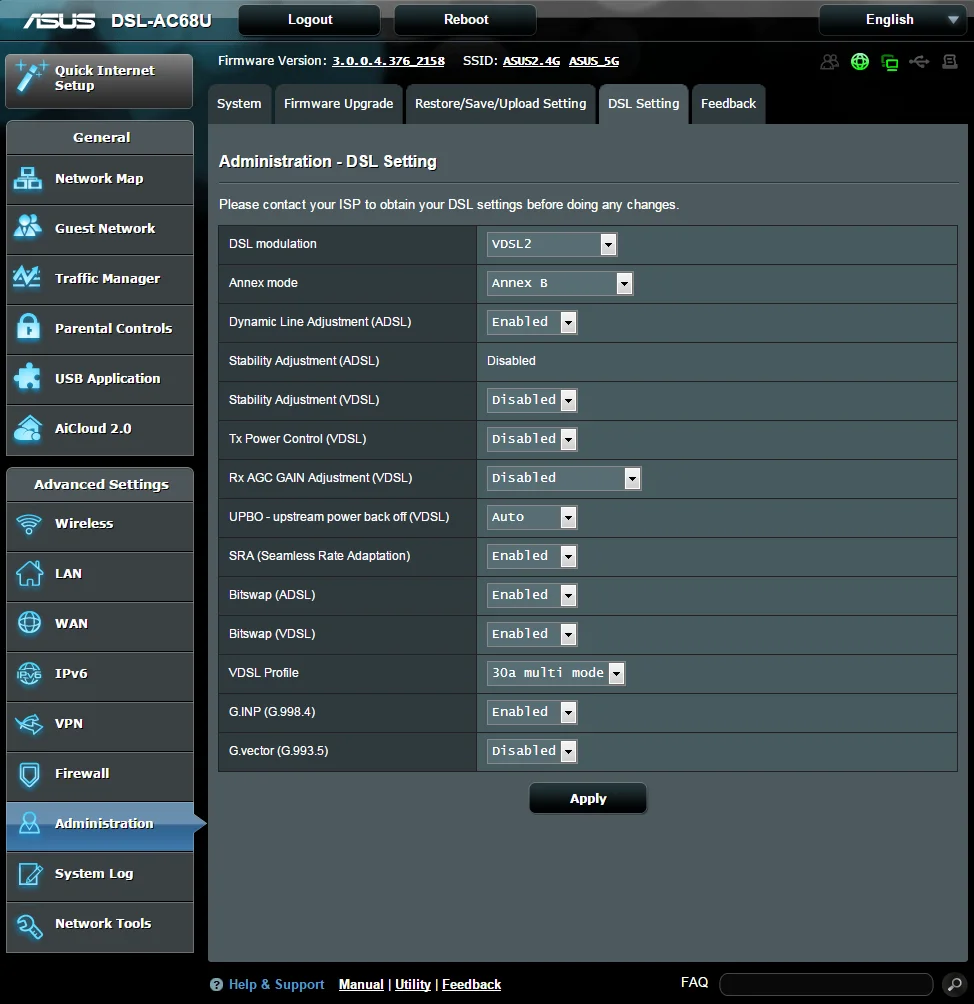This screenshot has height=1004, width=974.
Task: Open Dynamic Line Adjustment (ADSL) dropdown
Action: click(532, 322)
